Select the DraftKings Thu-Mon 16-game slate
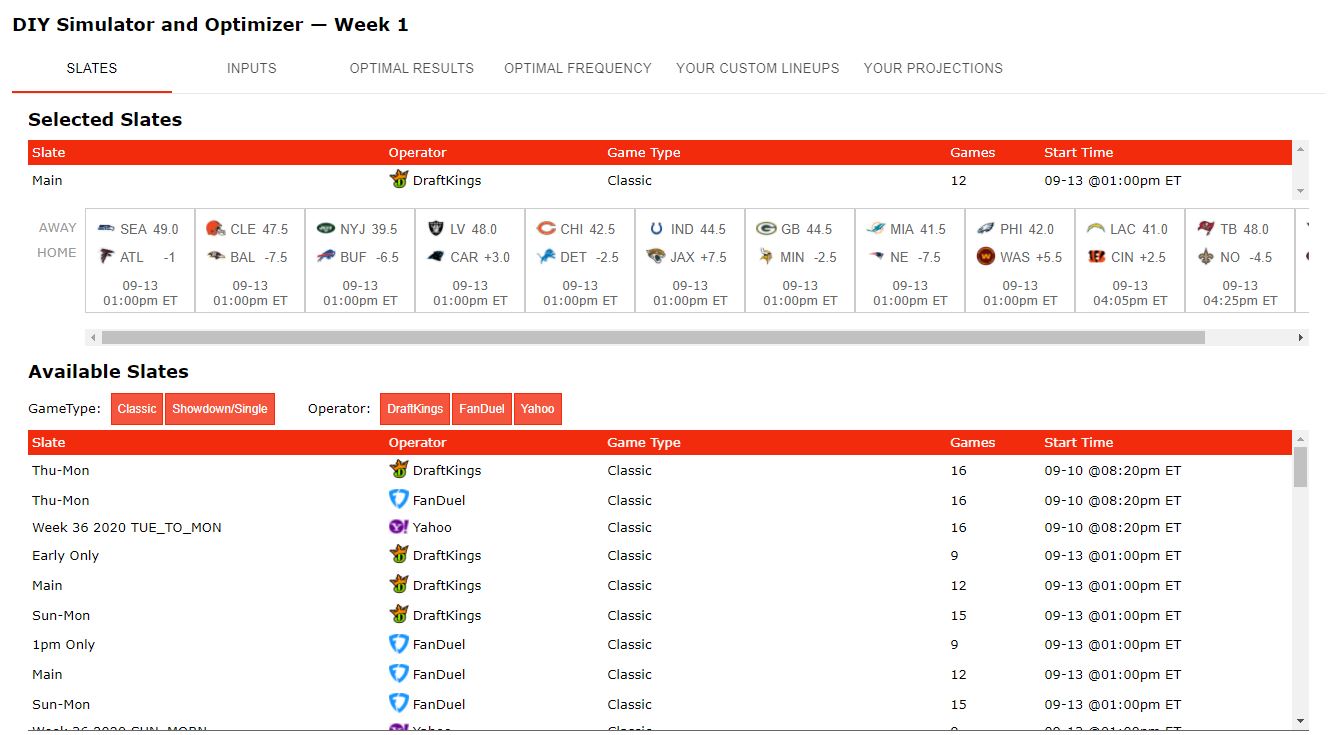This screenshot has width=1331, height=735. point(660,470)
